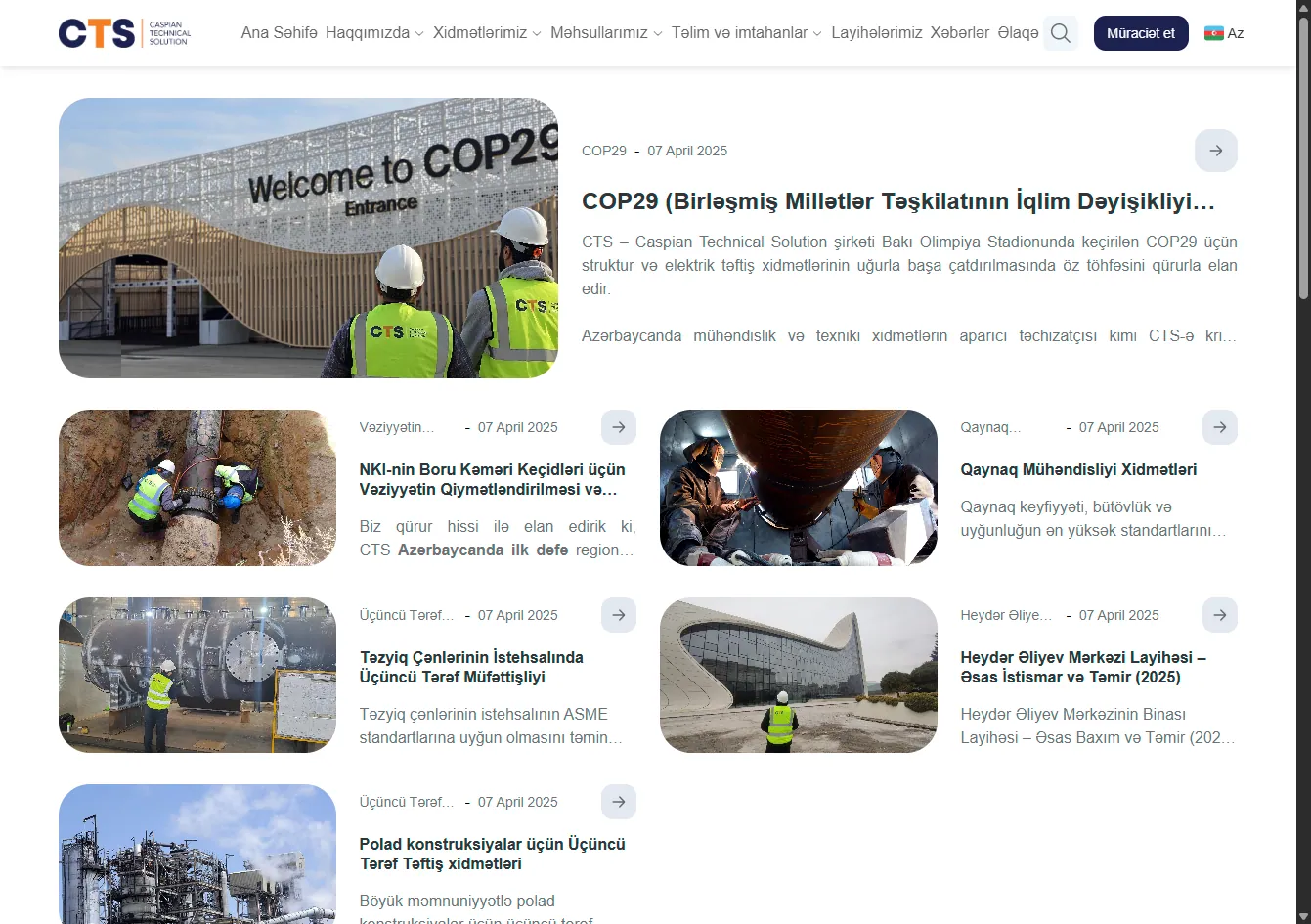Viewport: 1311px width, 924px height.
Task: Click the 'Təzyiq çənlərinin istehsalının ASME' description
Action: pyautogui.click(x=491, y=726)
